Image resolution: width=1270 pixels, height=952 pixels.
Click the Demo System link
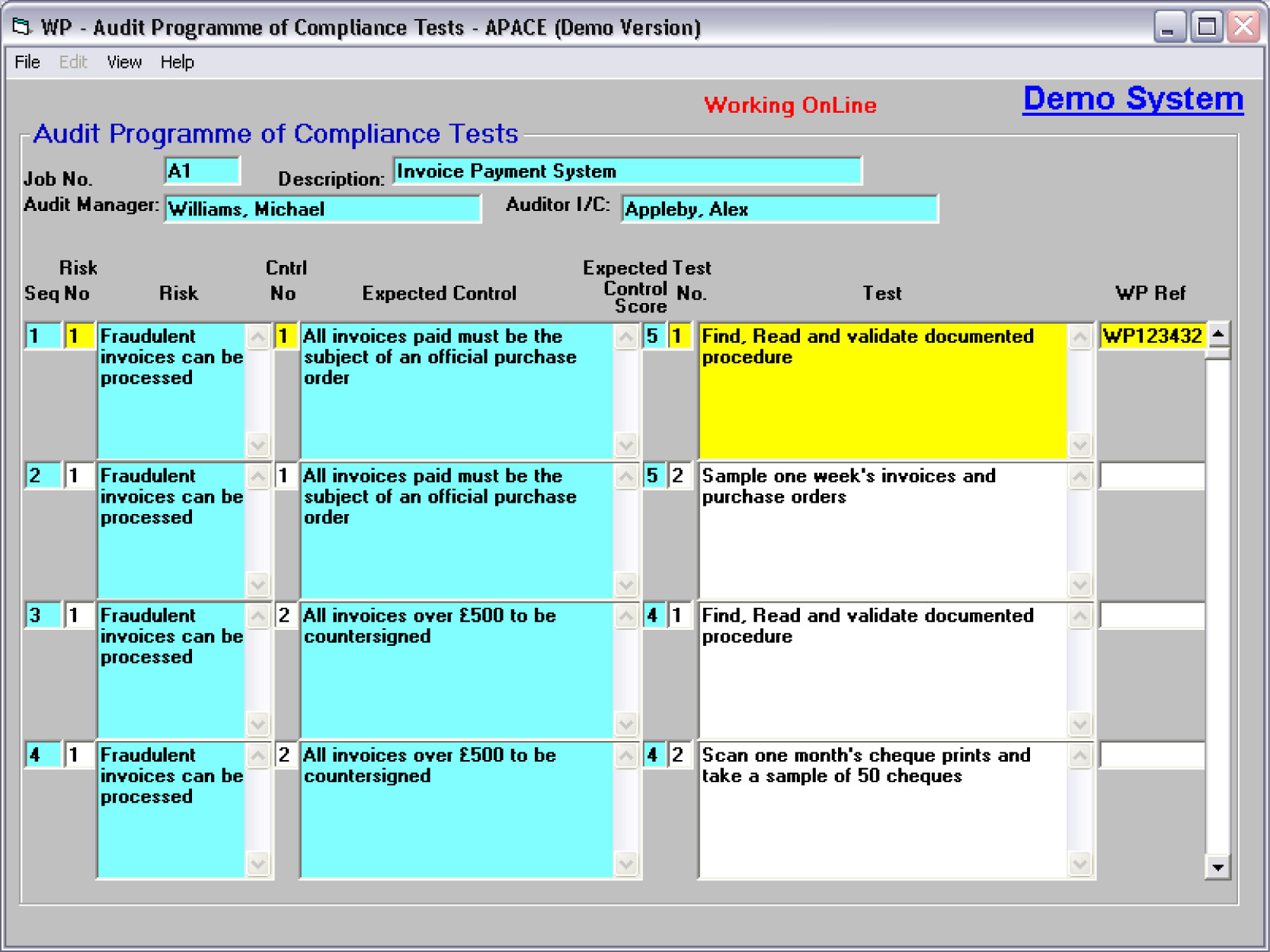tap(1132, 99)
